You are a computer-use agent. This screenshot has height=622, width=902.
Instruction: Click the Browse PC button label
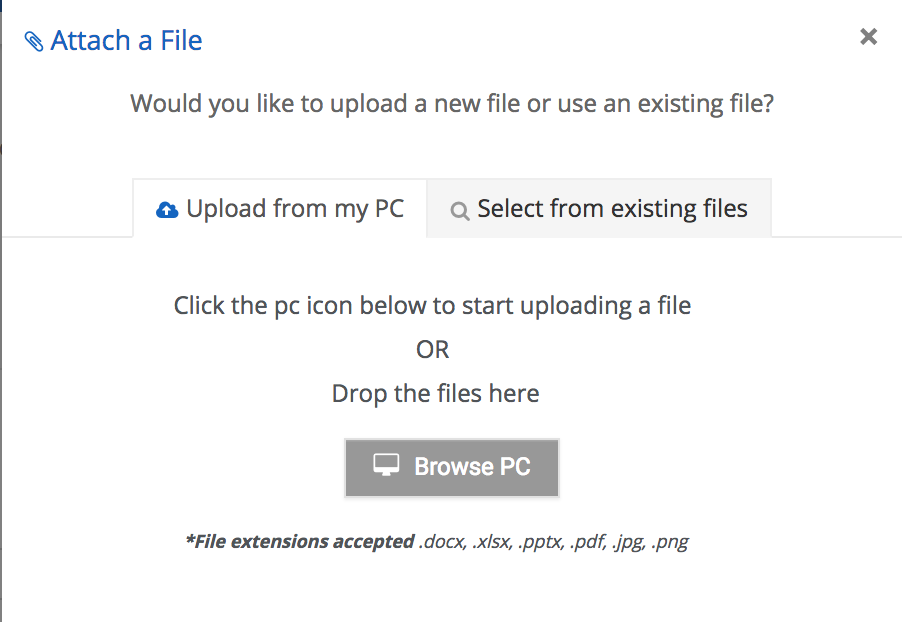point(472,467)
